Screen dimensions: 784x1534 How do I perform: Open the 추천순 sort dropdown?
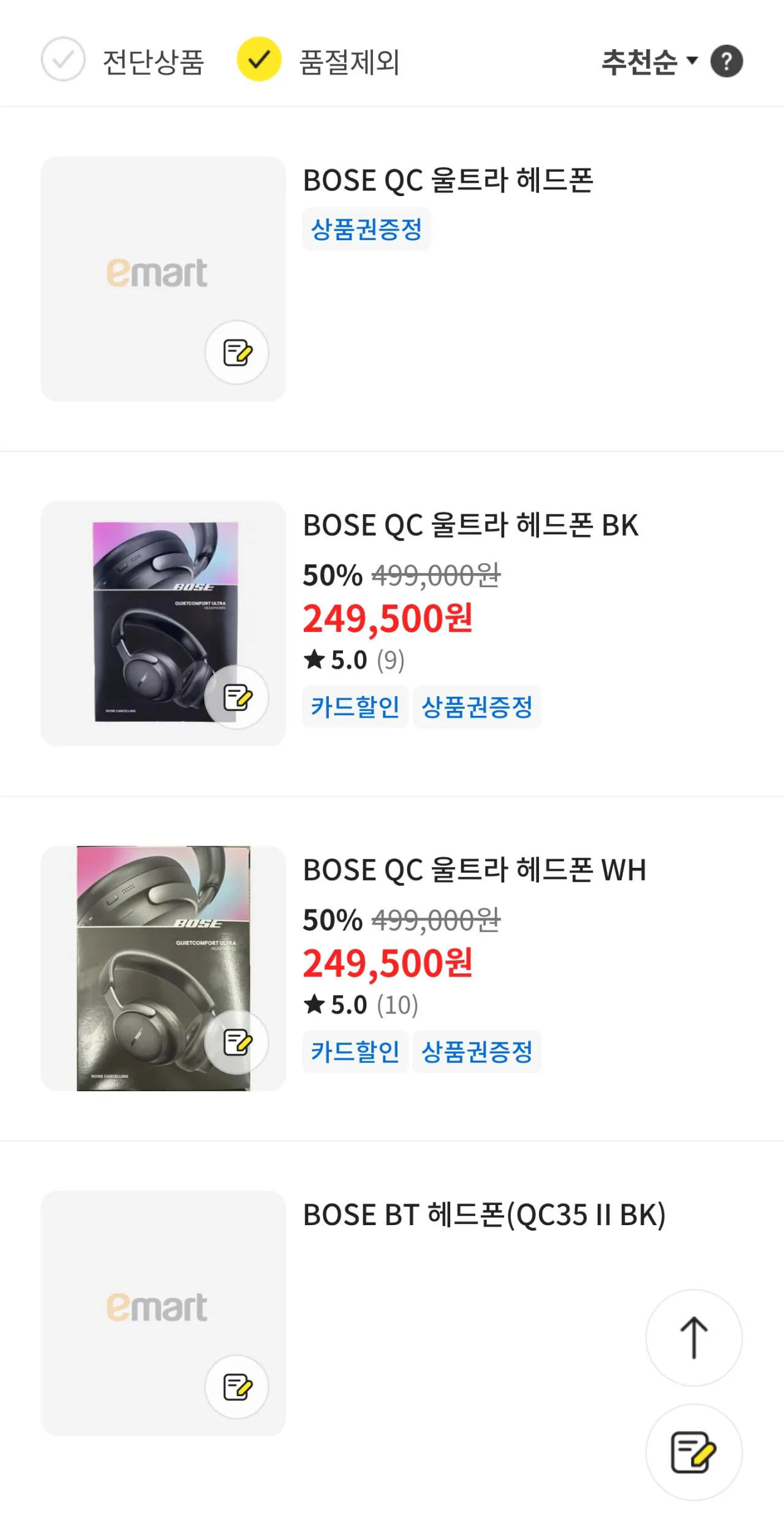click(x=639, y=62)
